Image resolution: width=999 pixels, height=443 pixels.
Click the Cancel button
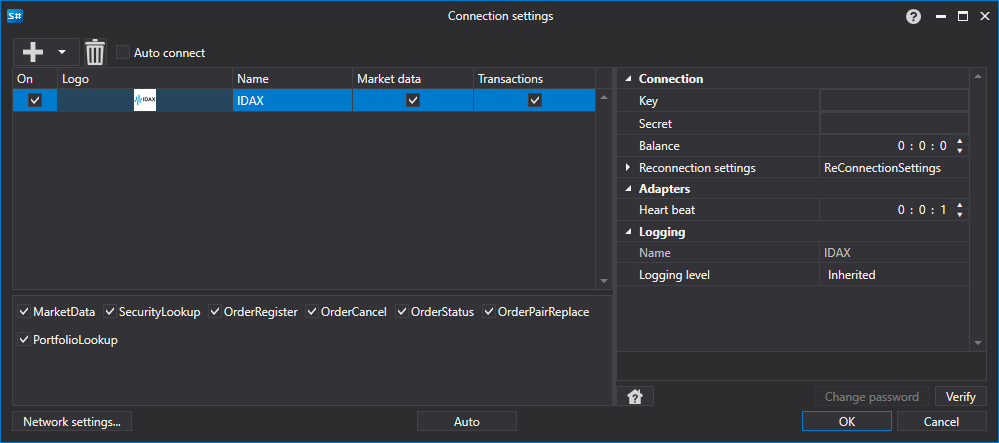tap(941, 421)
